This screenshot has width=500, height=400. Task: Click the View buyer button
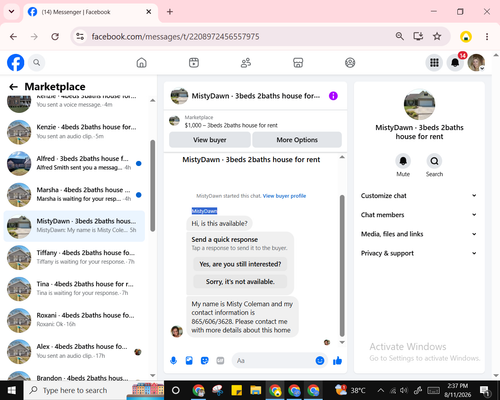pos(210,140)
